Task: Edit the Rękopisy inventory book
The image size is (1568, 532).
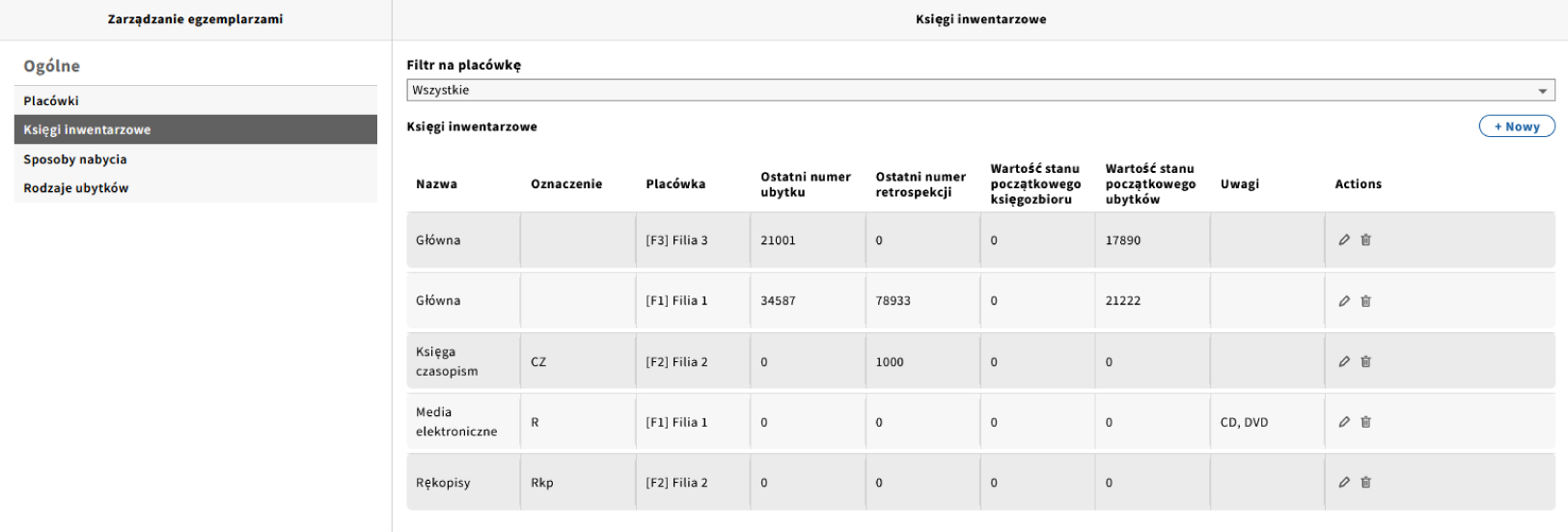Action: (1344, 483)
